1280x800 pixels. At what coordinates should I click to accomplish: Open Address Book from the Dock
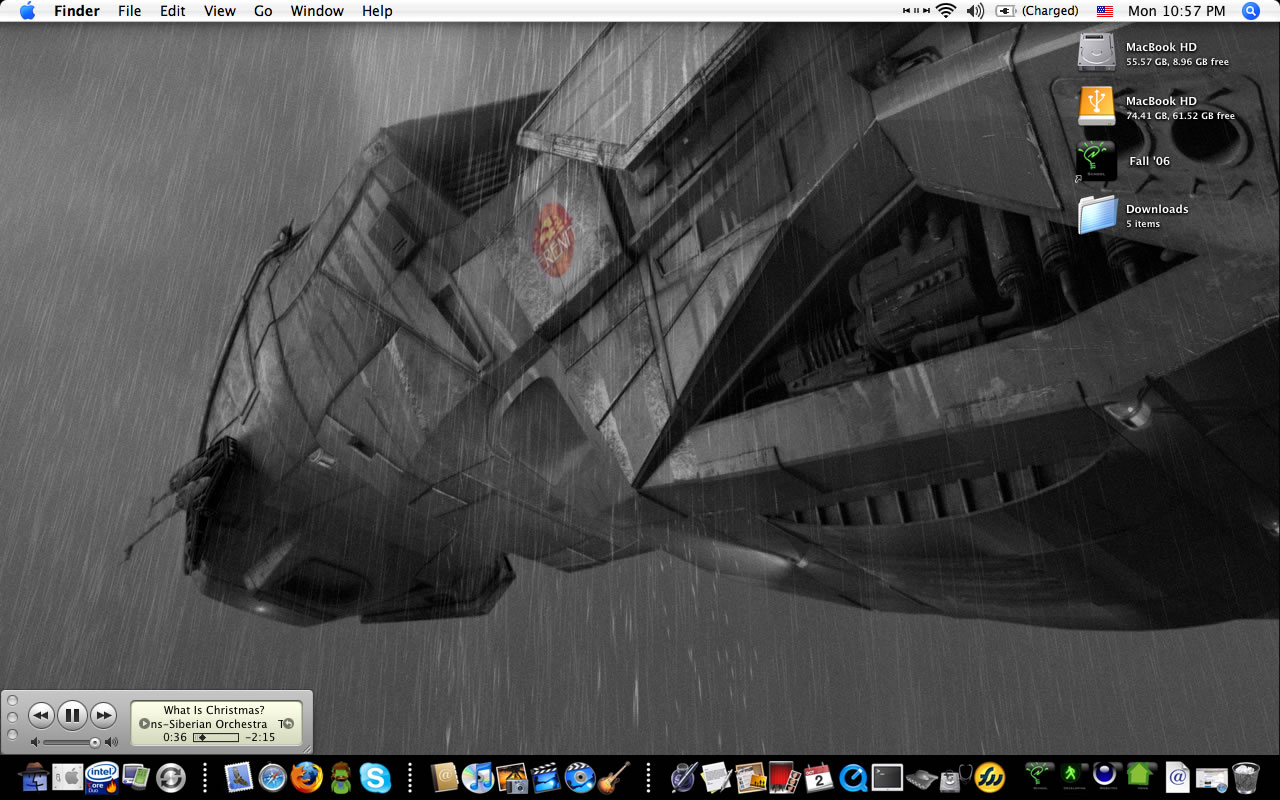pyautogui.click(x=444, y=777)
